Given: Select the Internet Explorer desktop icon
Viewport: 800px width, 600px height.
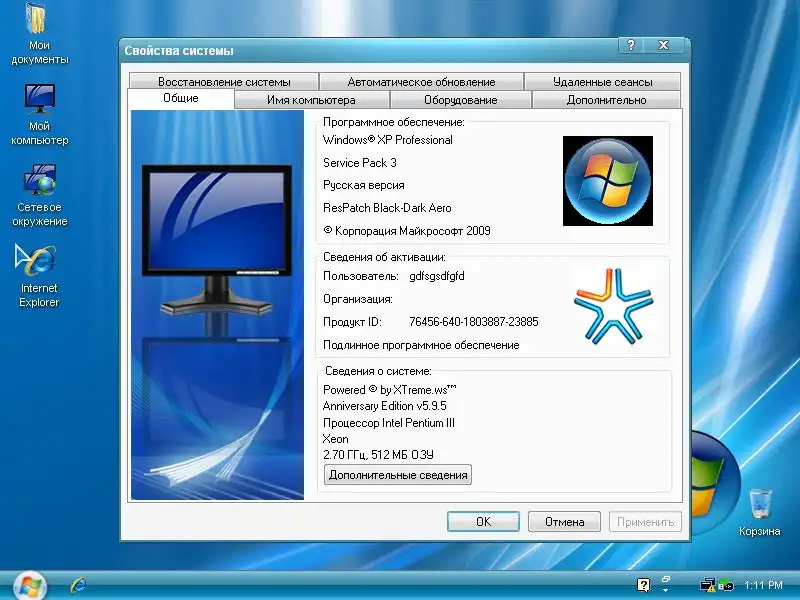Looking at the screenshot, I should pos(39,277).
